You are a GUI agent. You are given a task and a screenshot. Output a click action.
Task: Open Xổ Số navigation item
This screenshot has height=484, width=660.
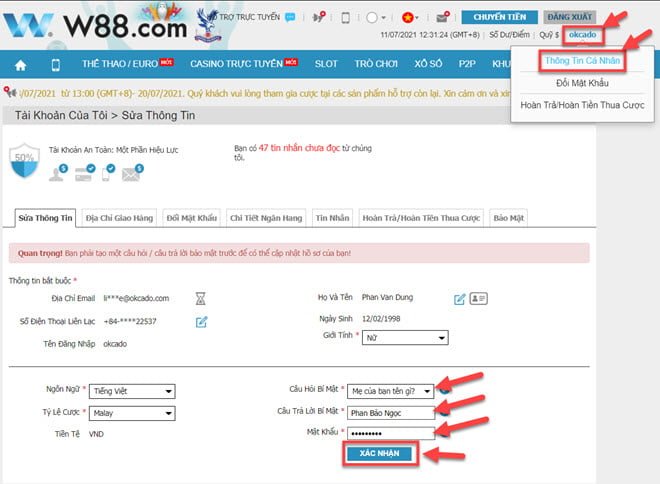(428, 64)
